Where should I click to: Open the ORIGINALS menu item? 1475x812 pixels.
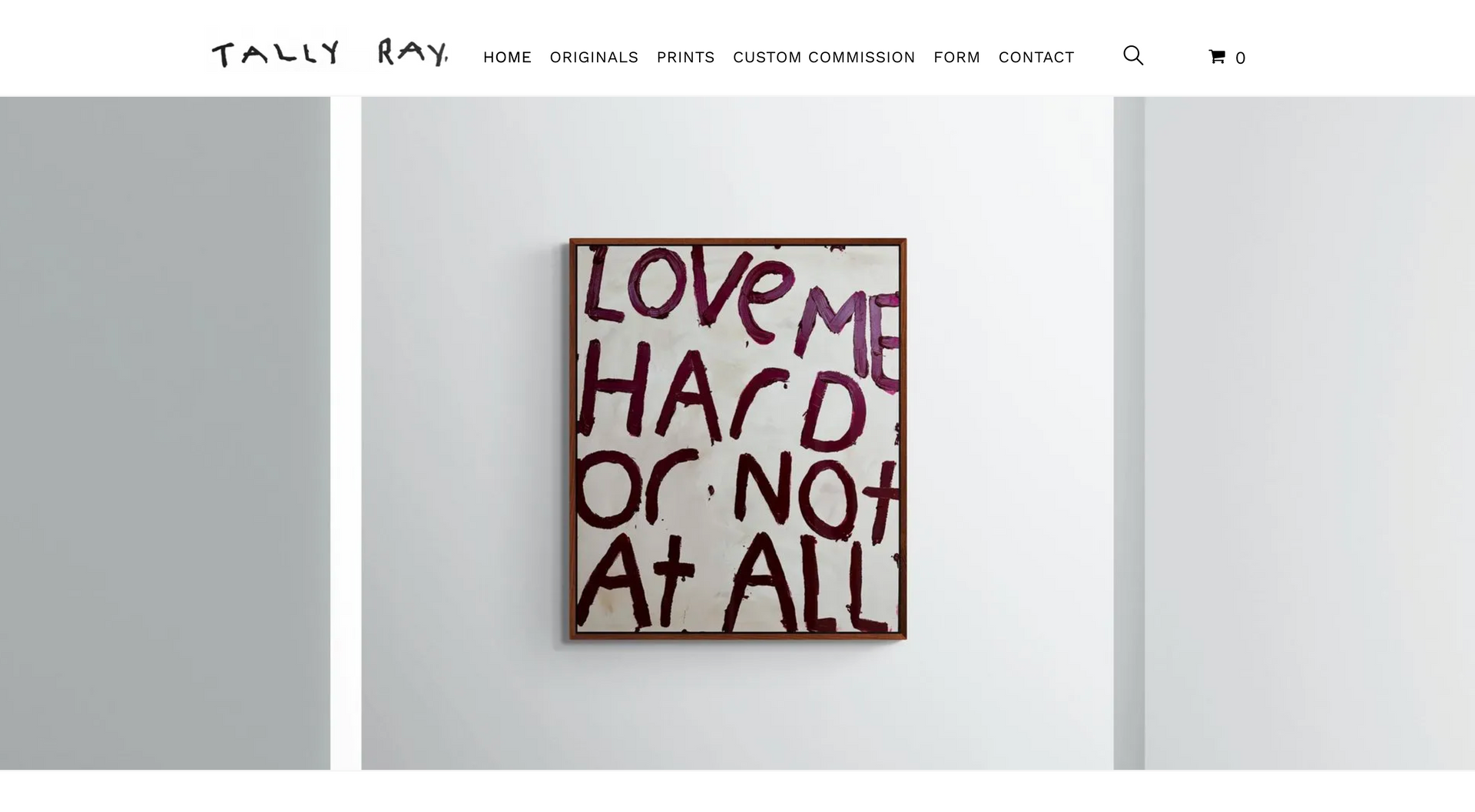coord(594,58)
